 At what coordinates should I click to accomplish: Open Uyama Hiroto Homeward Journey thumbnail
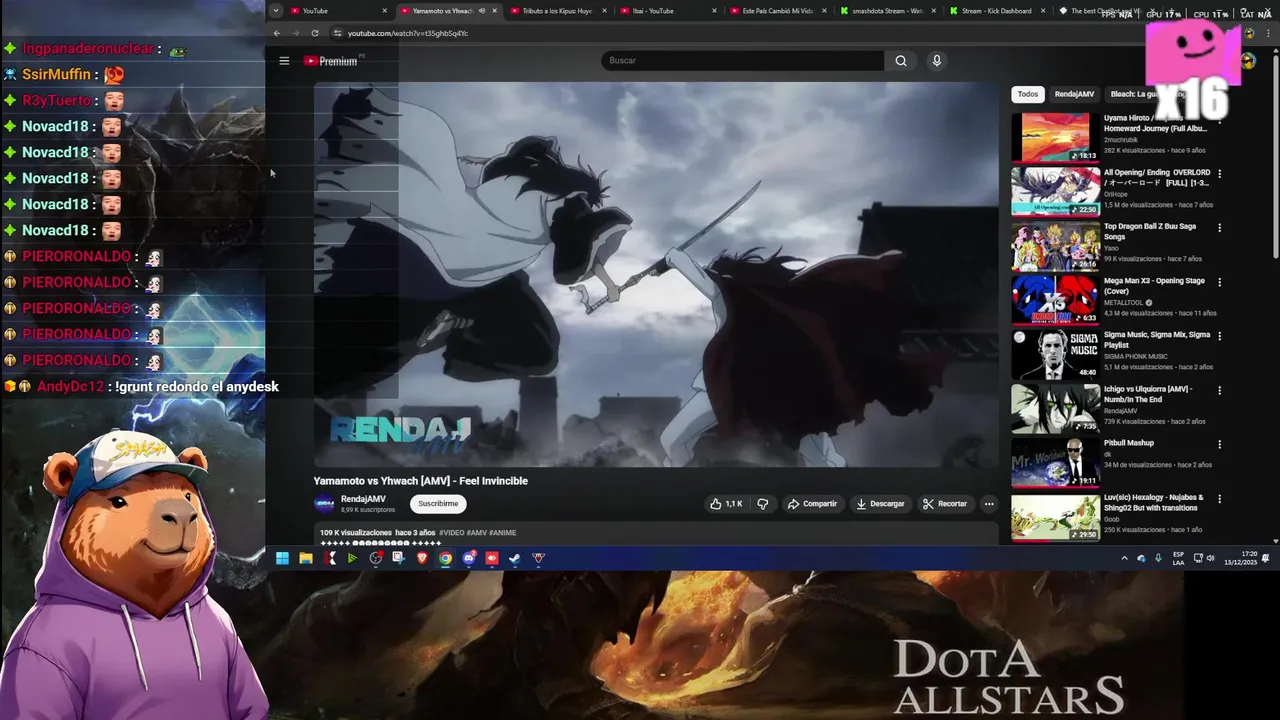click(1055, 137)
